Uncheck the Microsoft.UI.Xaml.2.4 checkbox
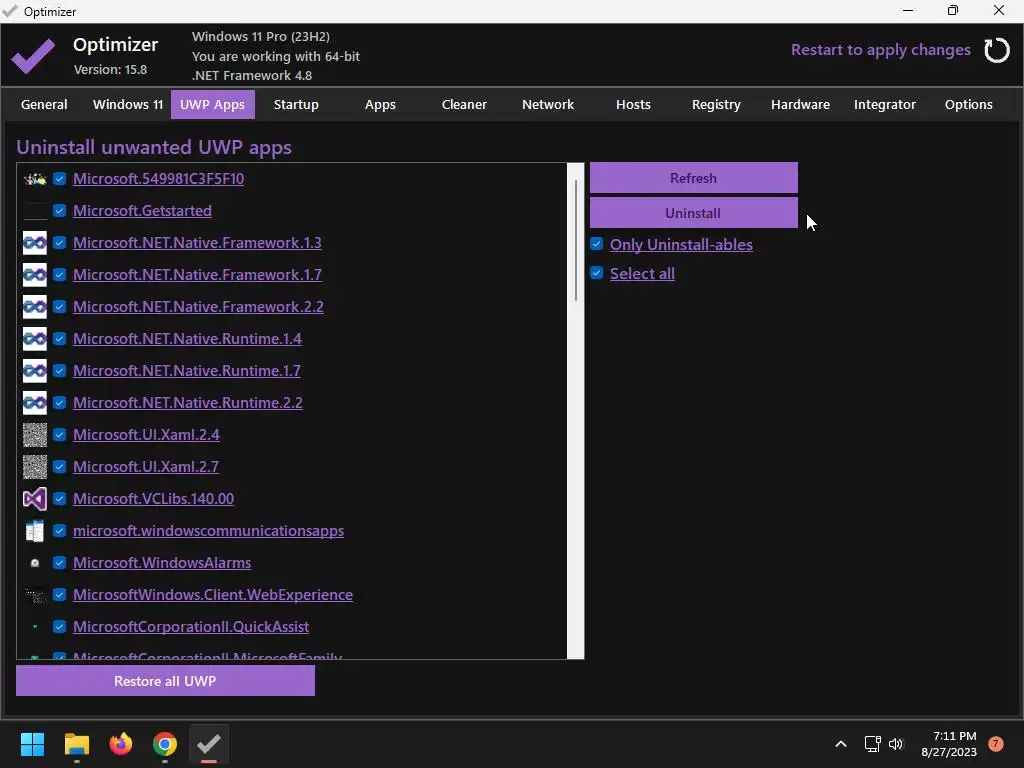 [59, 434]
